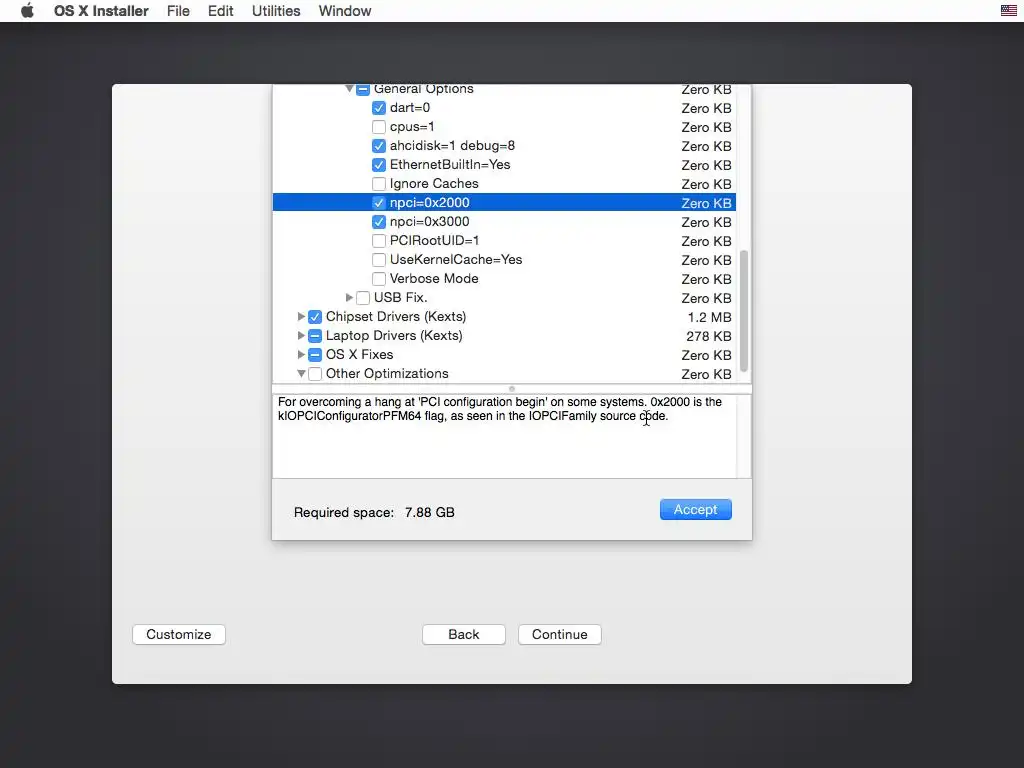Click the Continue button
The width and height of the screenshot is (1024, 768).
[x=560, y=634]
